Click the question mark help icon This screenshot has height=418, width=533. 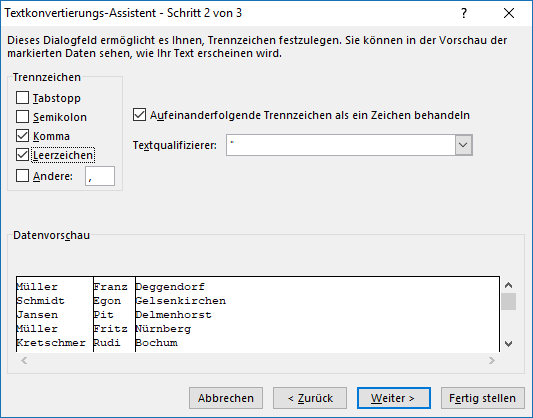coord(464,13)
